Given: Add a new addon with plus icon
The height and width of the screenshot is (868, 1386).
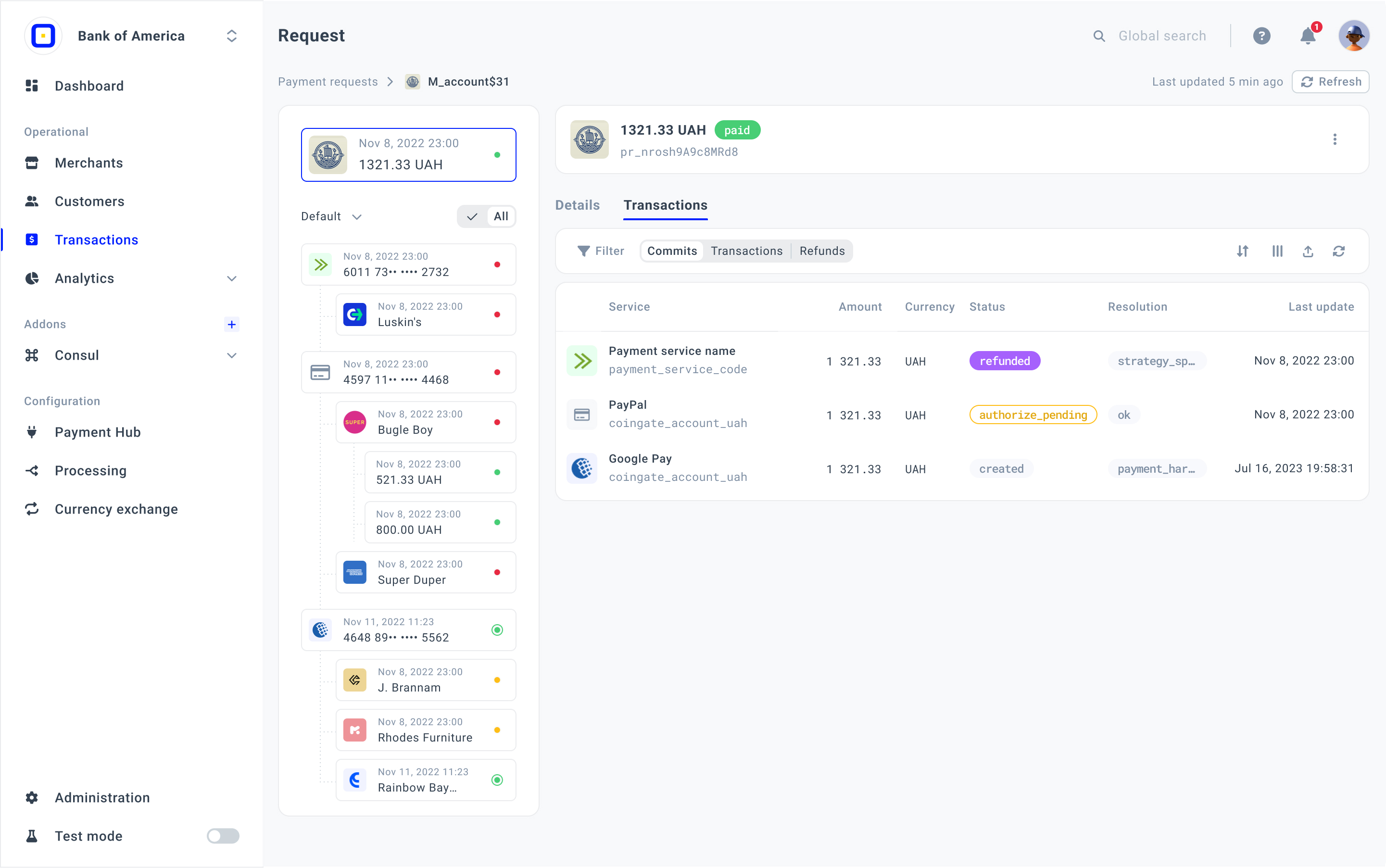Looking at the screenshot, I should [x=231, y=324].
